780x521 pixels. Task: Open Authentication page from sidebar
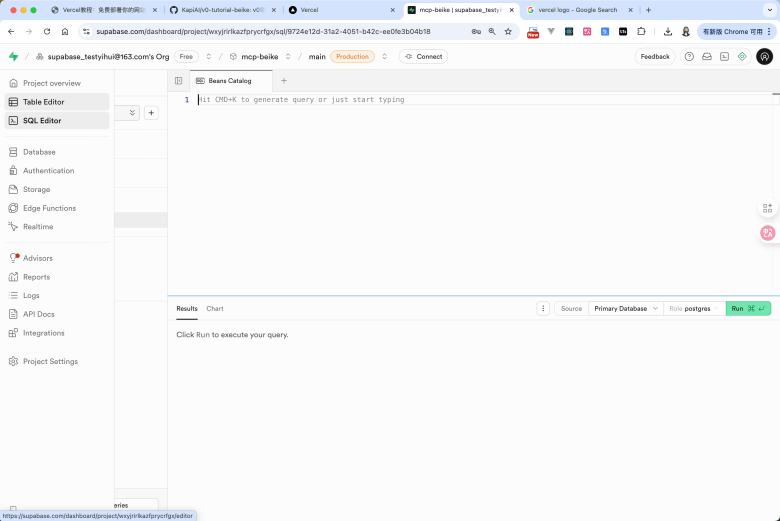tap(48, 171)
